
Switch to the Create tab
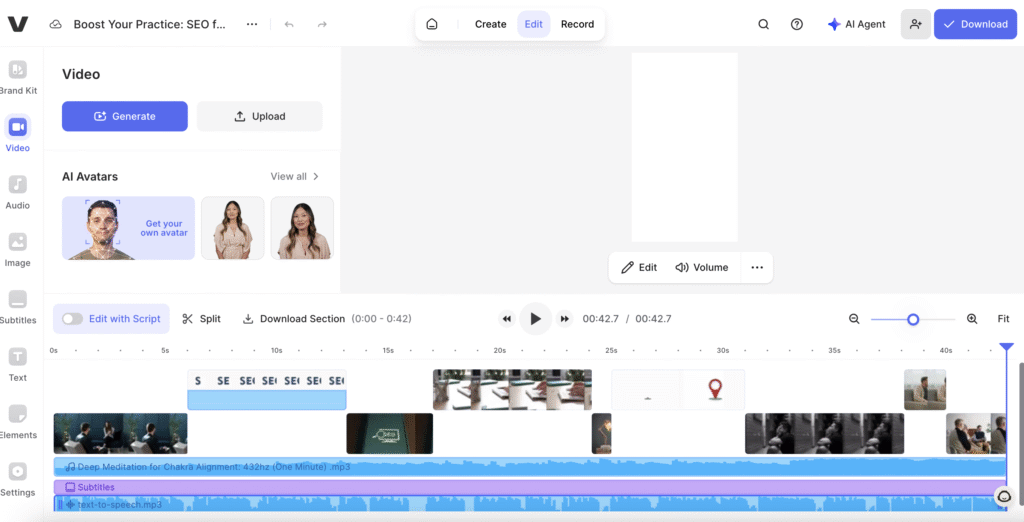pyautogui.click(x=490, y=24)
